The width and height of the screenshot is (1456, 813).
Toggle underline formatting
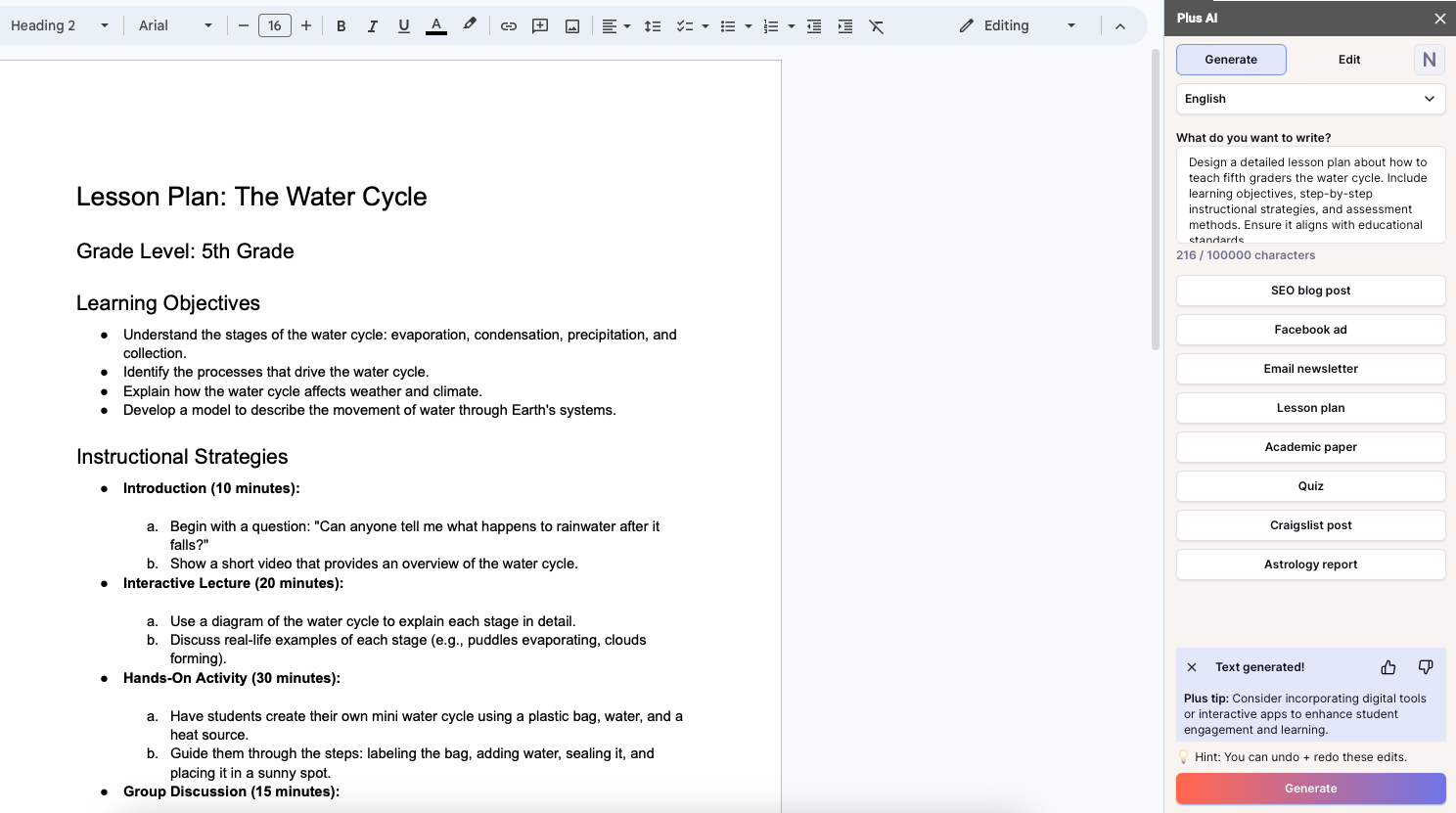click(x=403, y=26)
